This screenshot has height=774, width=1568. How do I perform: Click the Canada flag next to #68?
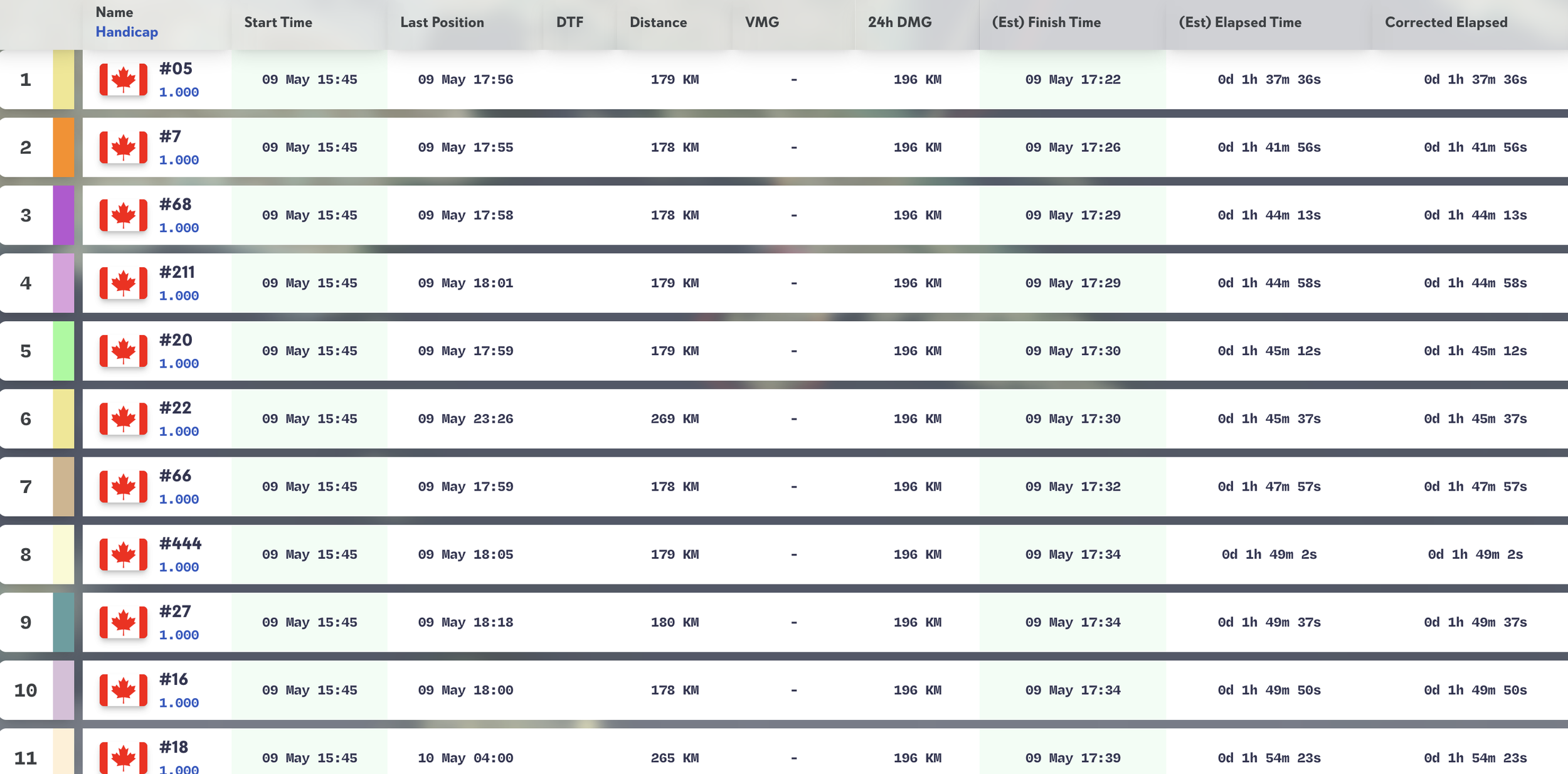point(124,215)
